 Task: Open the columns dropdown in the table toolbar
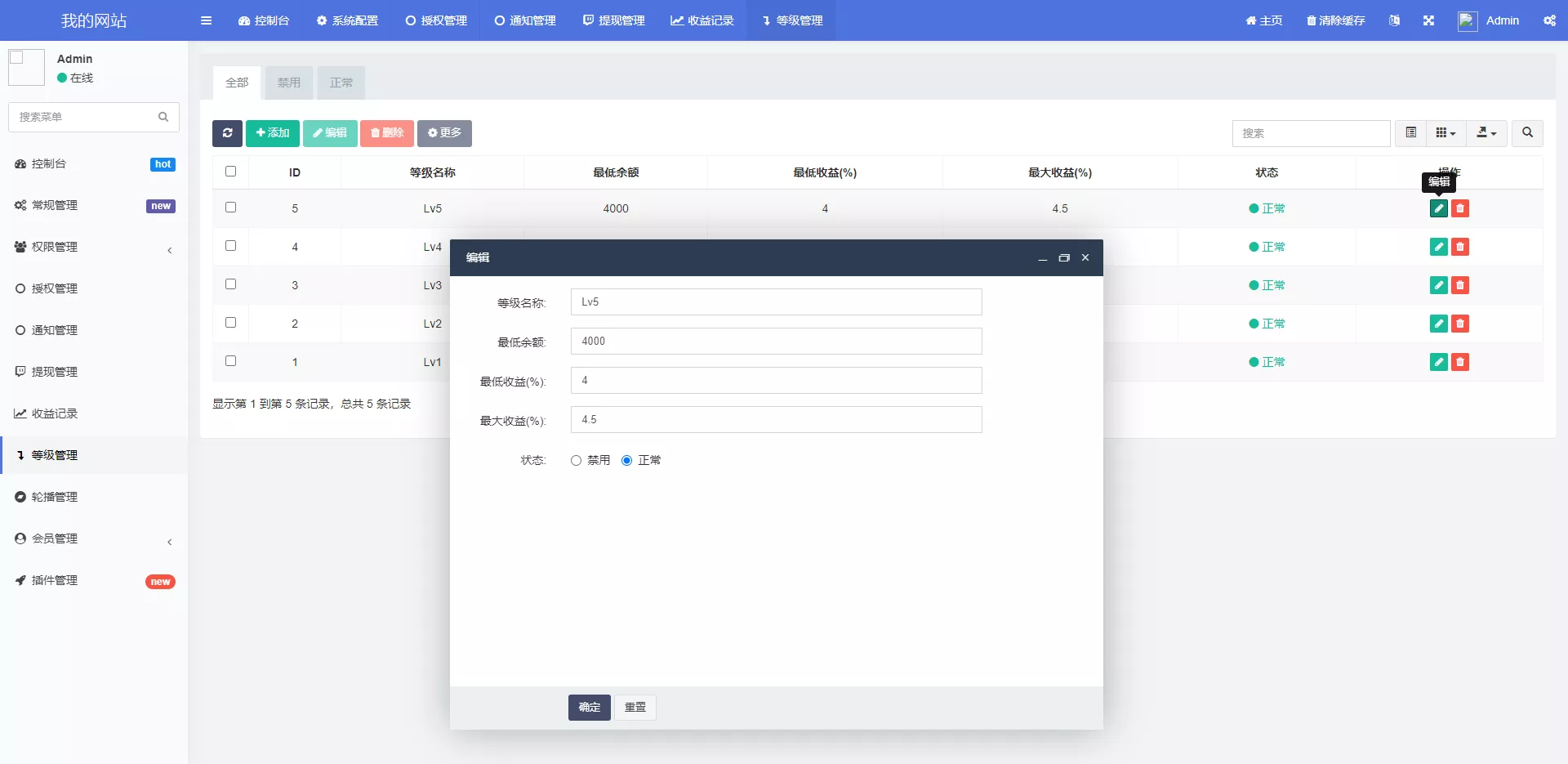point(1445,133)
